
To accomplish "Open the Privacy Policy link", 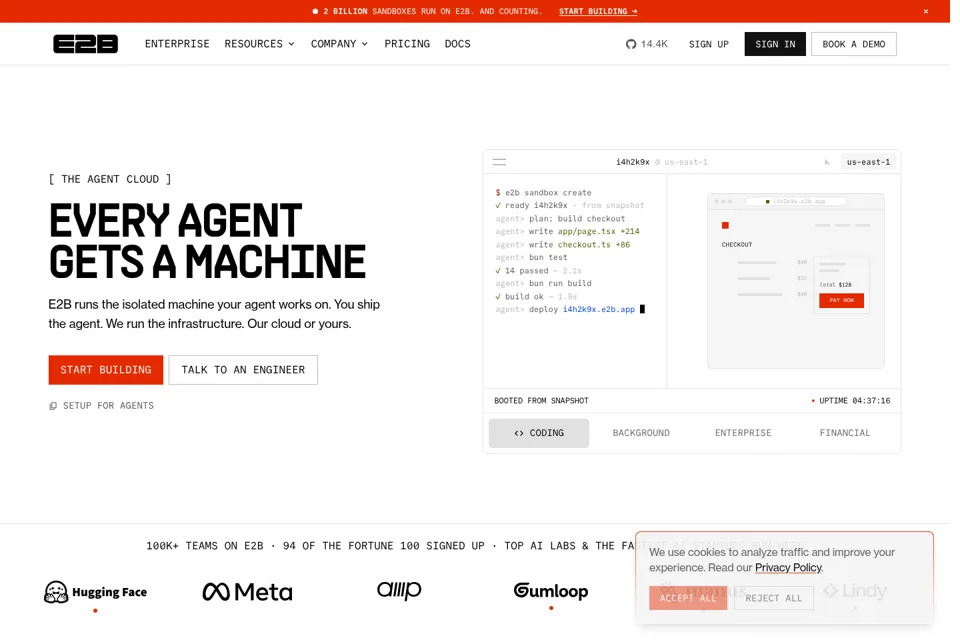I will click(x=788, y=568).
